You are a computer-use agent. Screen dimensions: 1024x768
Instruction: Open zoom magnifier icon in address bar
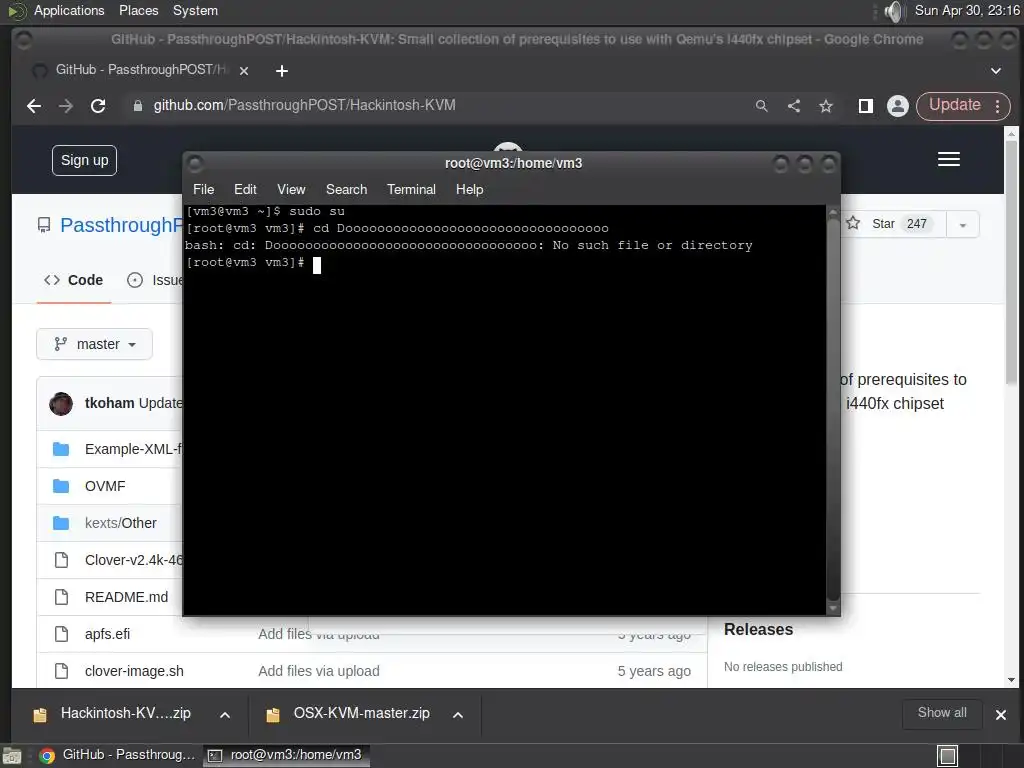pyautogui.click(x=761, y=106)
